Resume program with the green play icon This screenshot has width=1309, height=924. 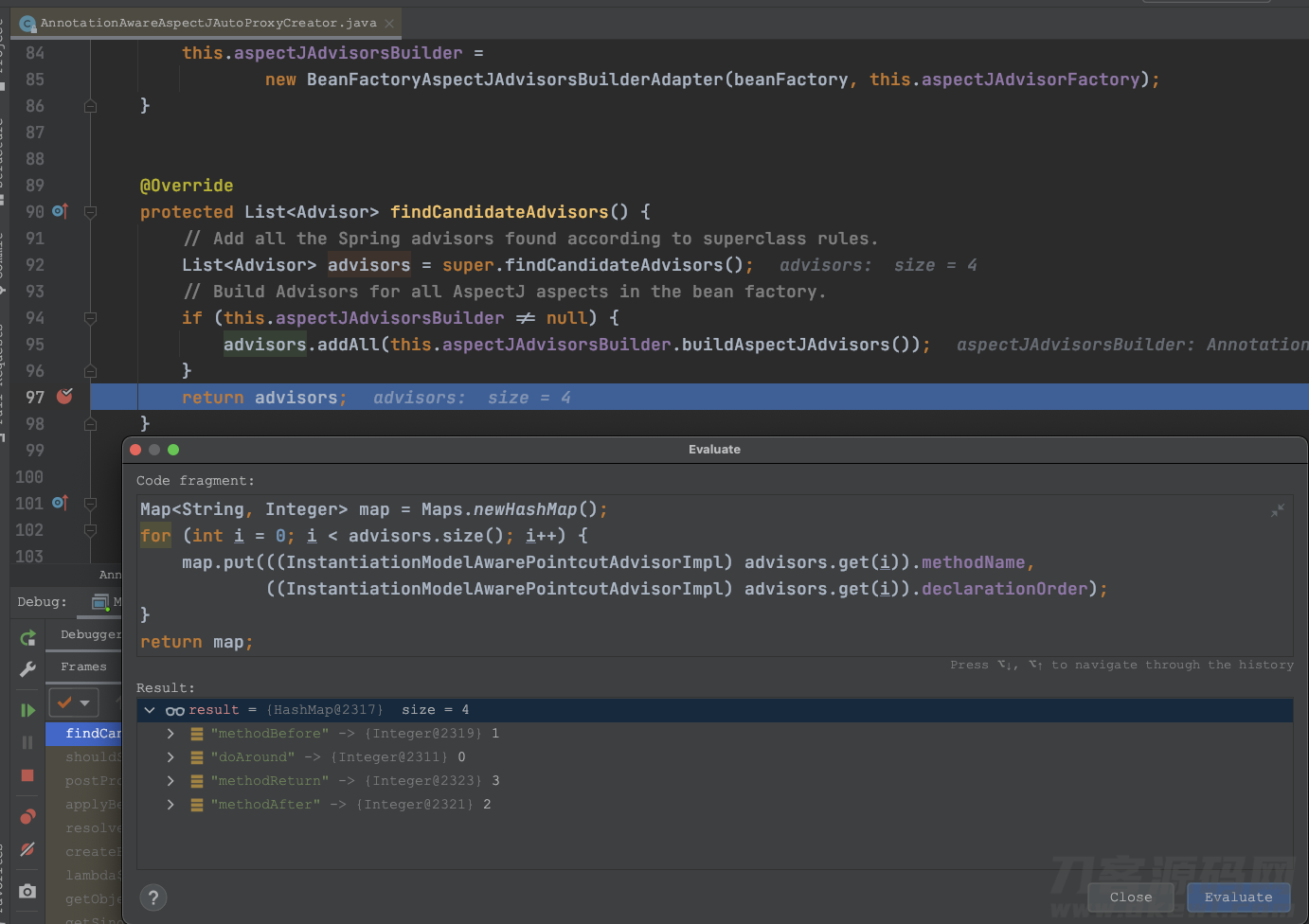point(27,710)
